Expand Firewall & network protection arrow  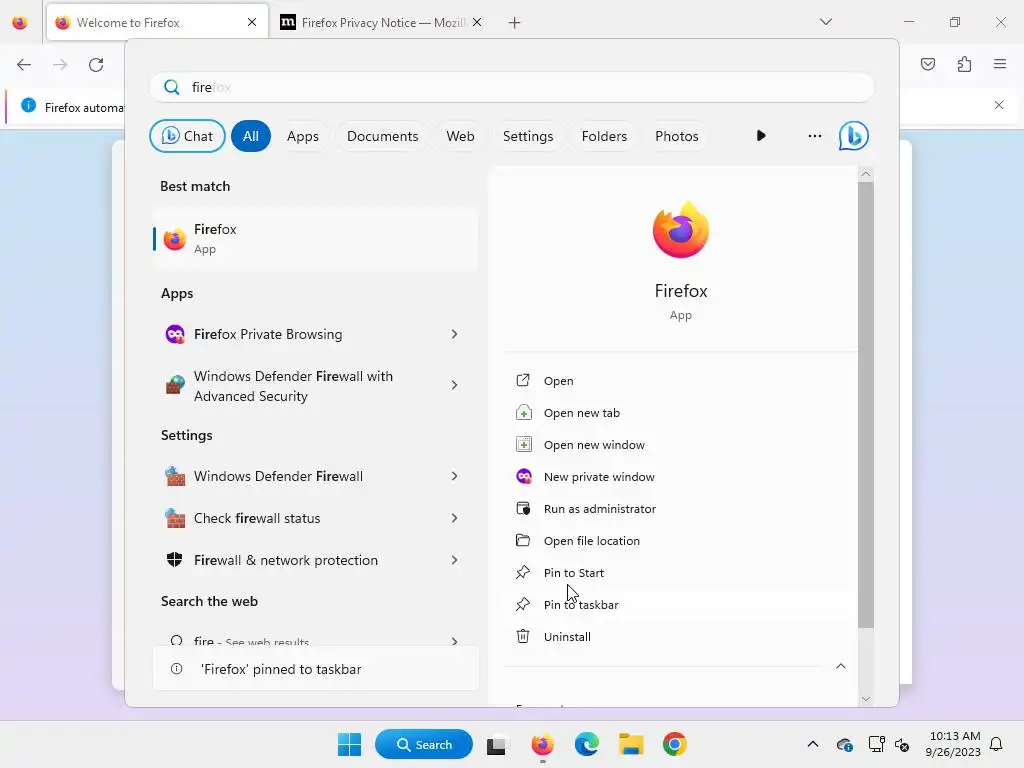[x=455, y=560]
